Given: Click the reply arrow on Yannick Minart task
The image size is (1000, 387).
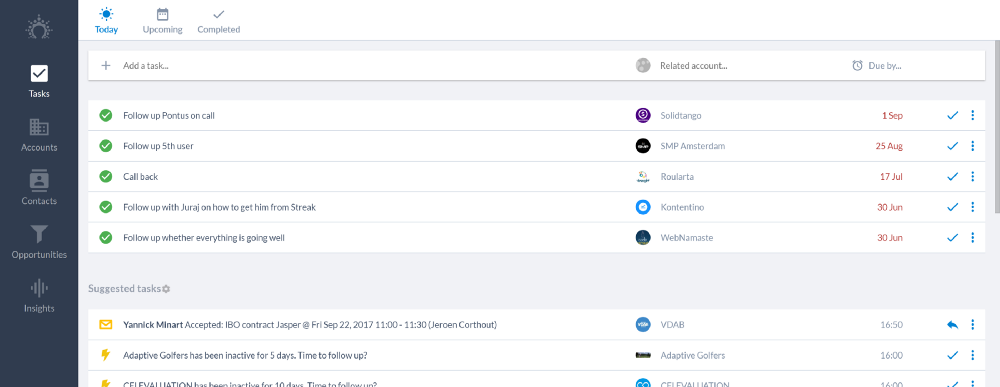Looking at the screenshot, I should pos(952,325).
